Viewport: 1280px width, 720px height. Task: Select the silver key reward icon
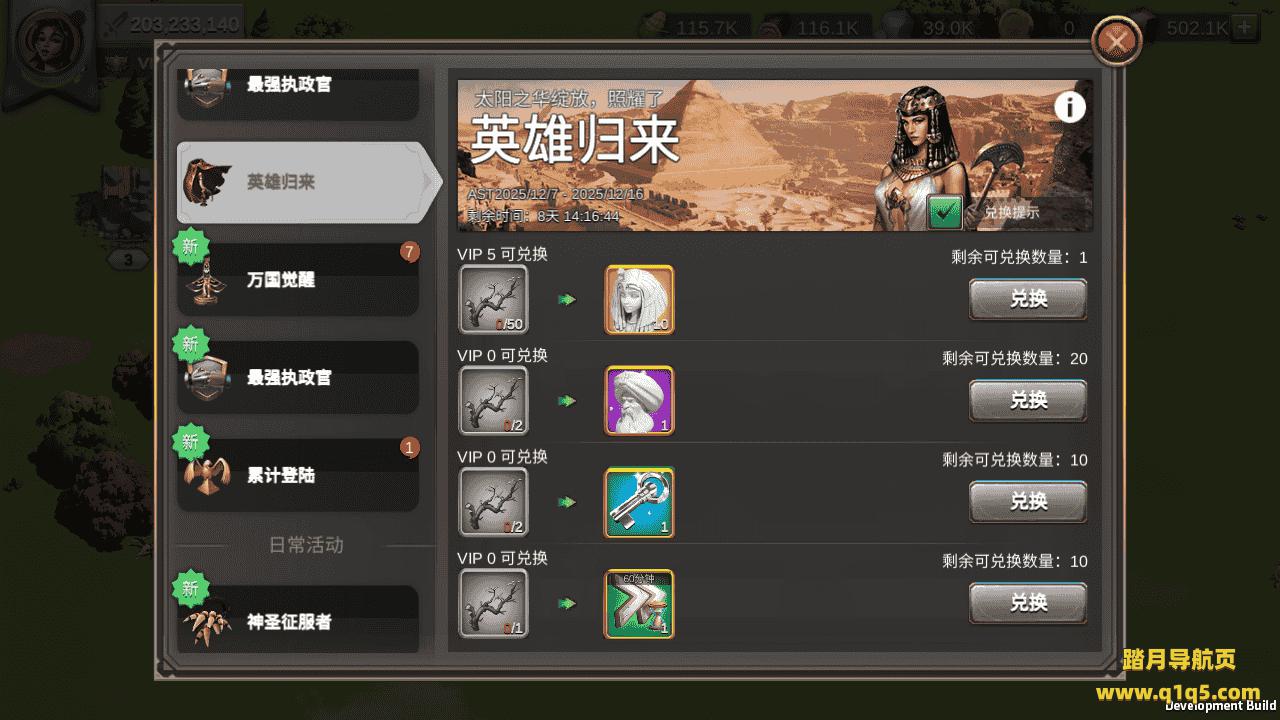(x=639, y=502)
